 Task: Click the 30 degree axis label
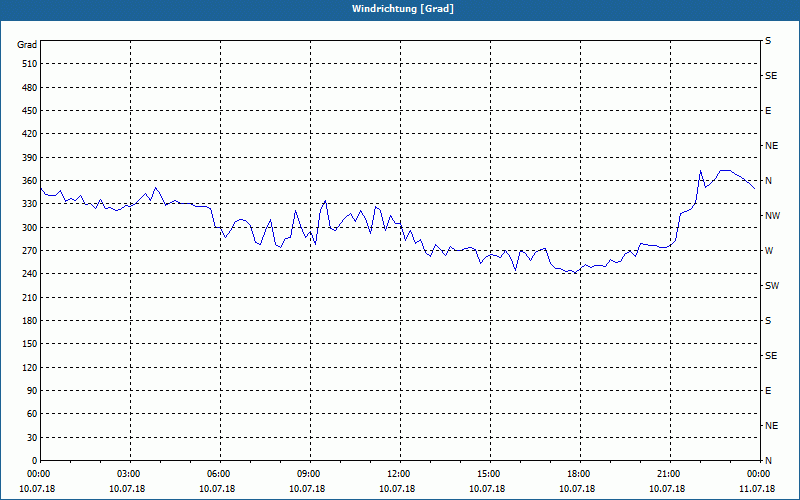tap(32, 438)
